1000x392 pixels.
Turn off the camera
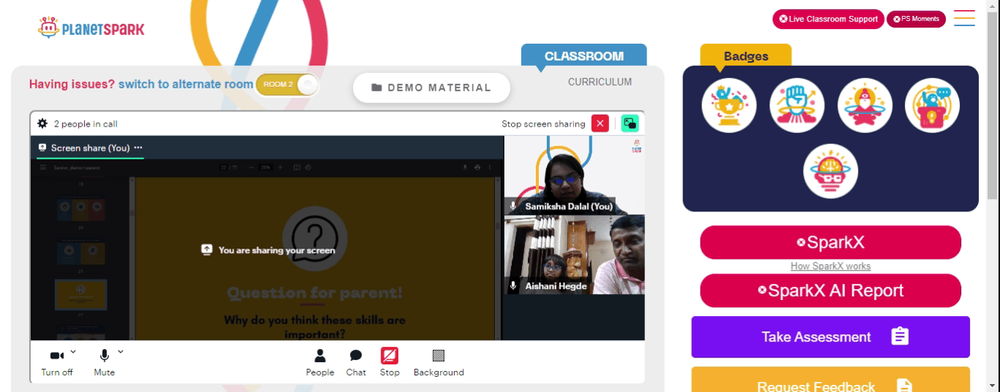click(x=57, y=362)
